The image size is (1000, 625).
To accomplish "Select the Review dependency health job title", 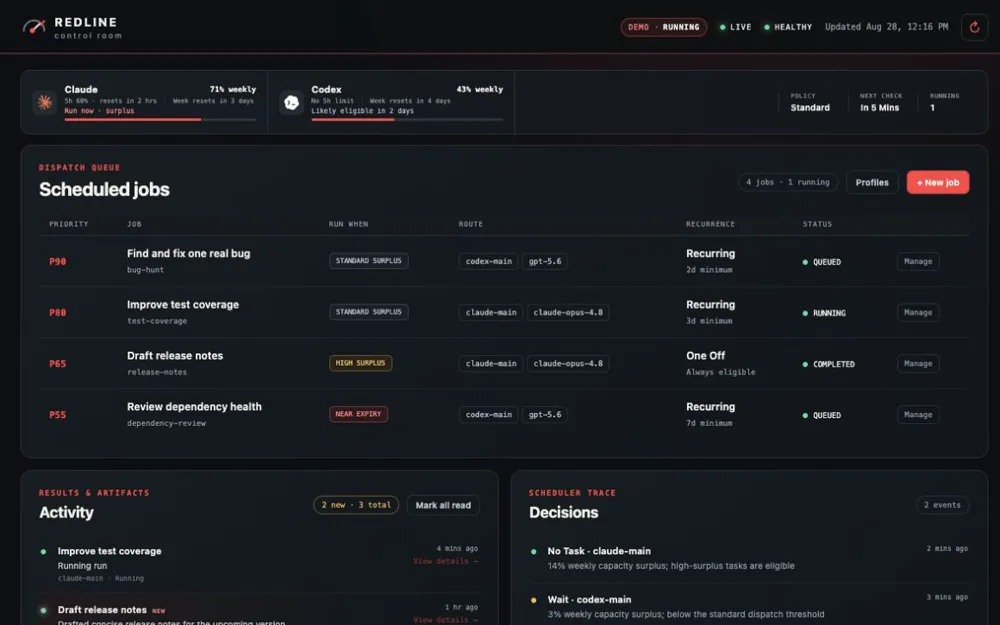I will [194, 406].
